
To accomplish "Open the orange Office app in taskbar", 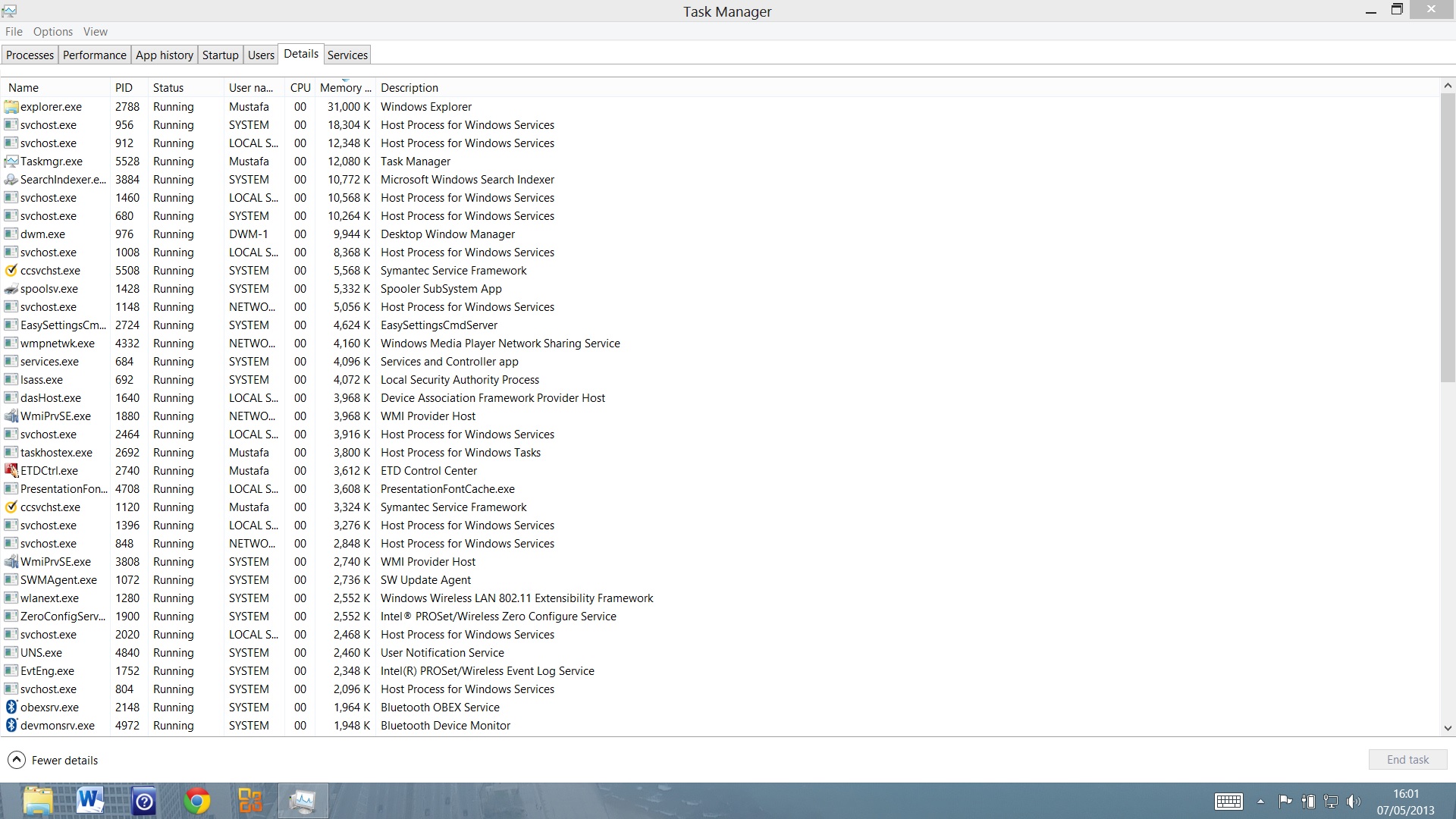I will coord(249,801).
